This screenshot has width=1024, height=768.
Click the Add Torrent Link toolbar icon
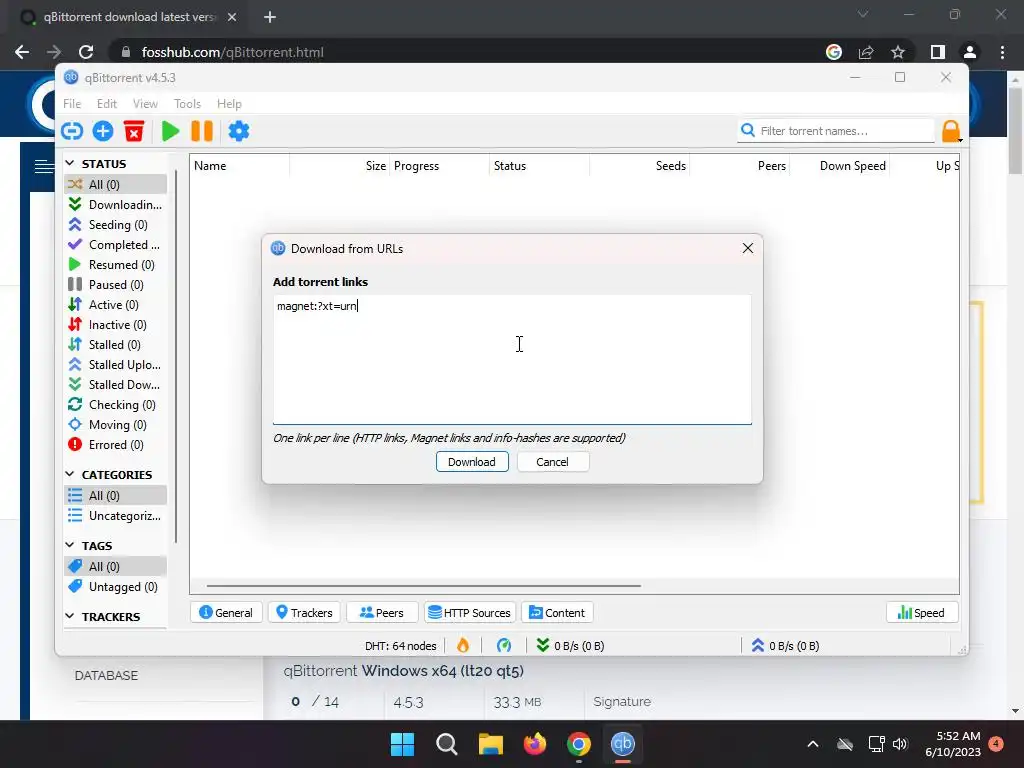tap(72, 131)
